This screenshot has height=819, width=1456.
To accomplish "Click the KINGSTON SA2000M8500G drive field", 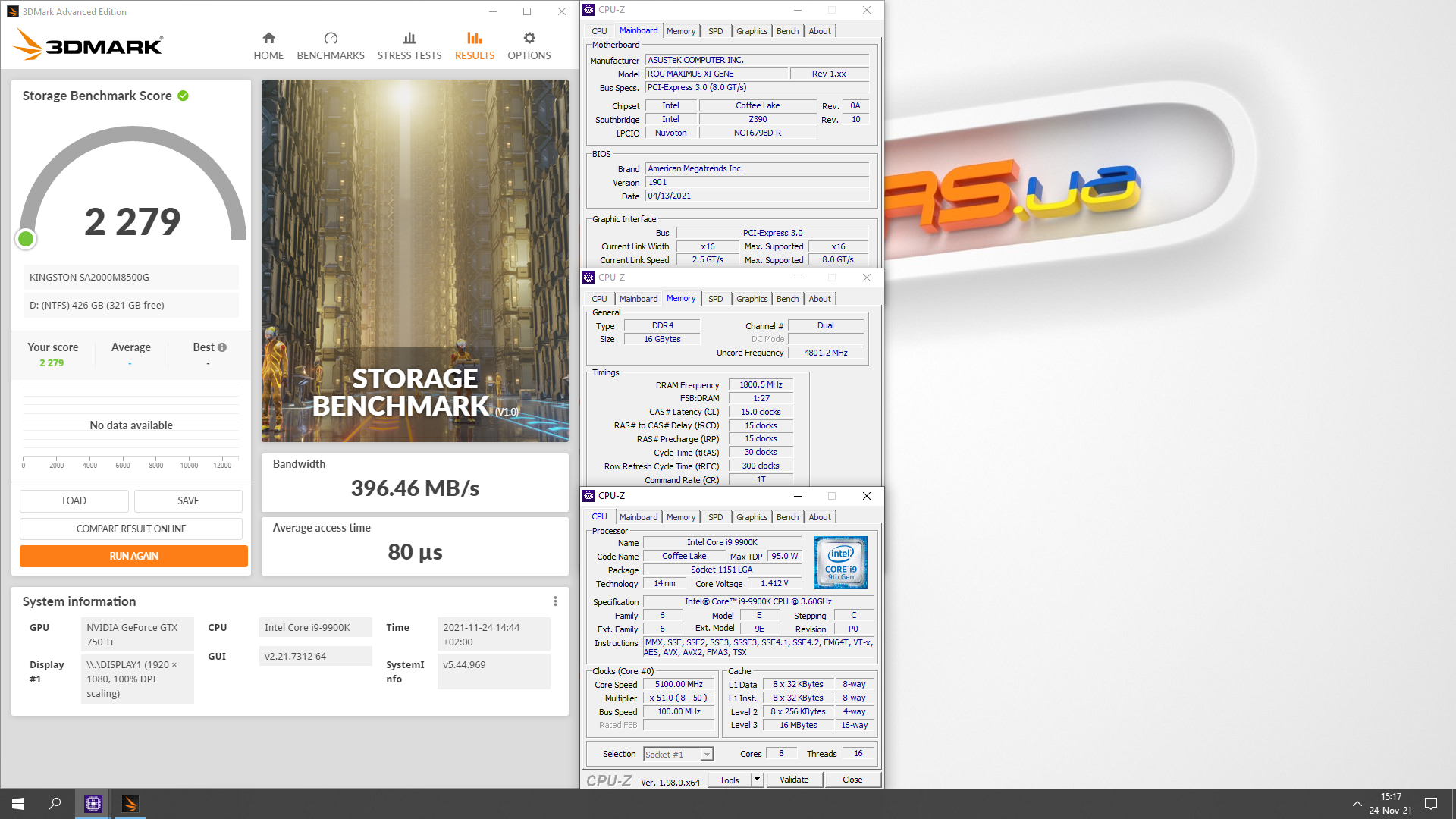I will [x=131, y=278].
